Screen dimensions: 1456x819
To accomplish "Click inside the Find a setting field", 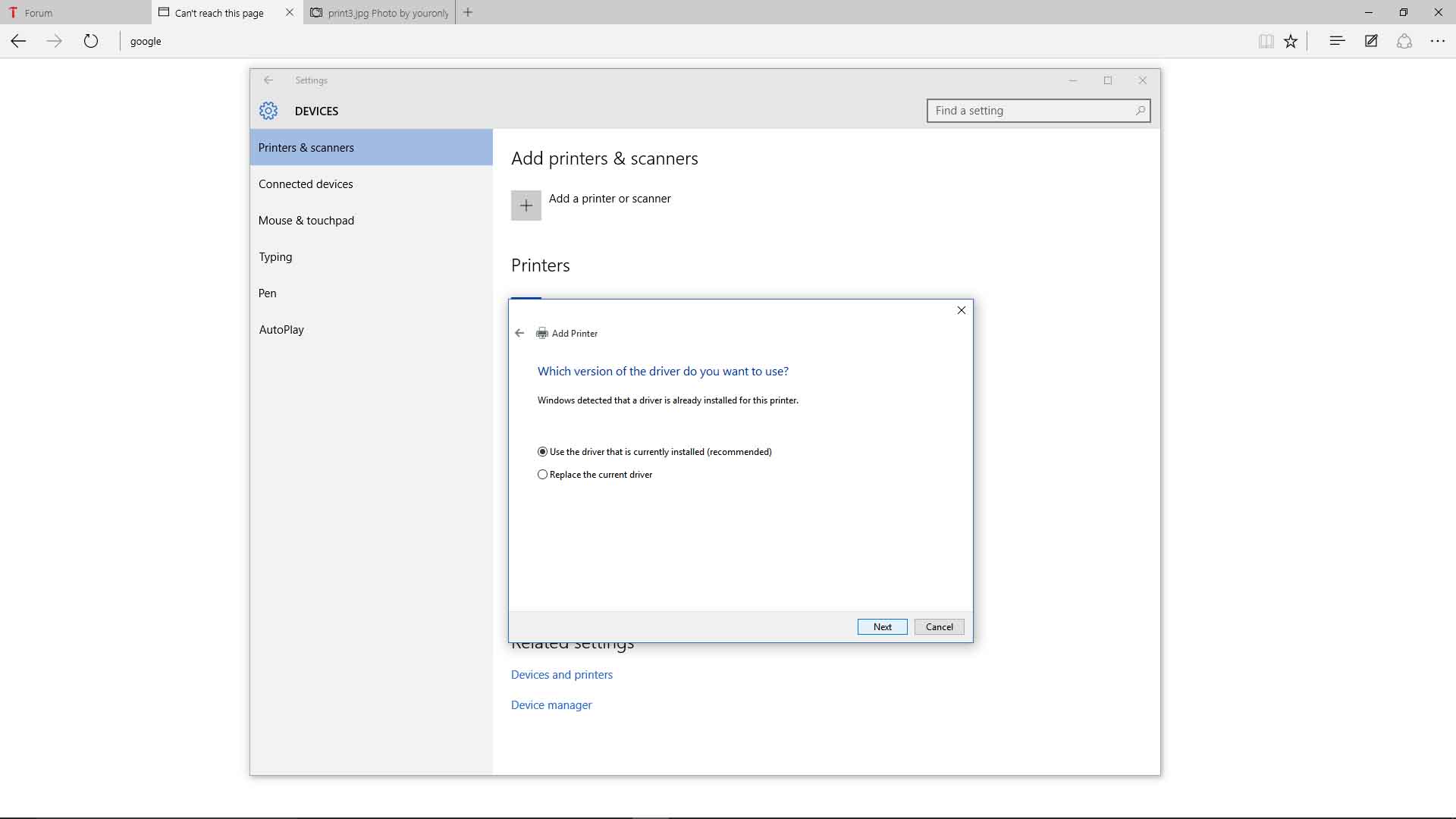I will 1024,111.
